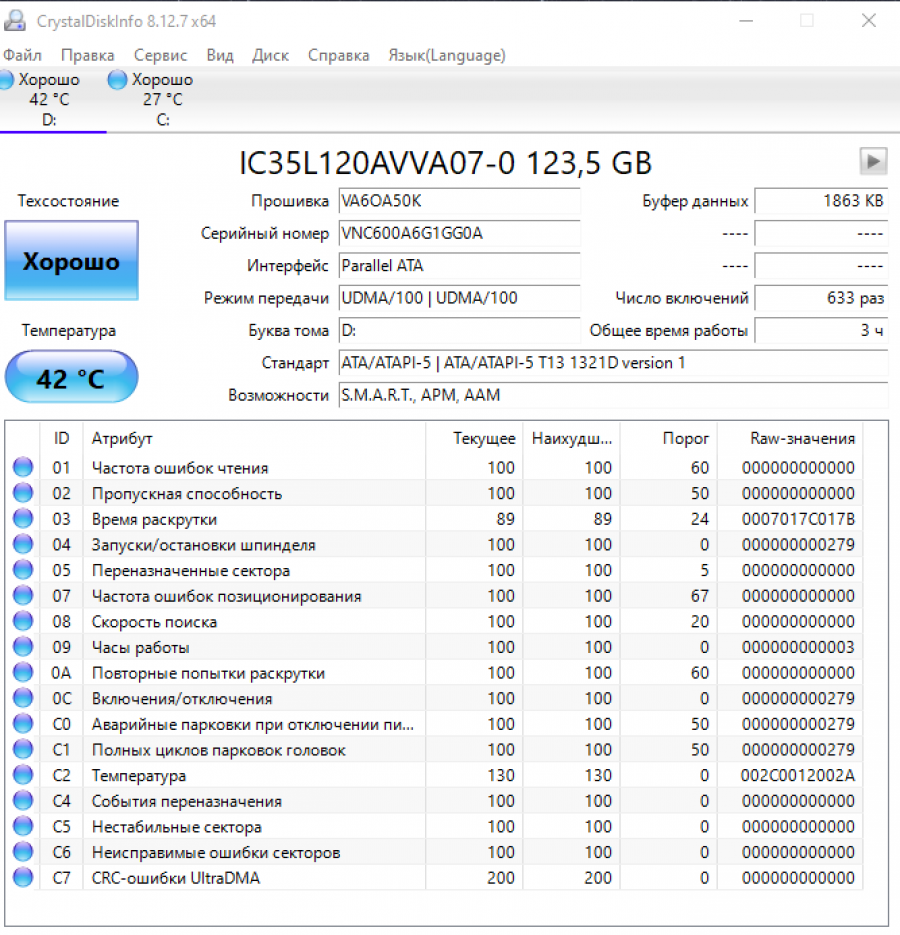Open the Диск menu
The height and width of the screenshot is (935, 900).
pyautogui.click(x=270, y=55)
